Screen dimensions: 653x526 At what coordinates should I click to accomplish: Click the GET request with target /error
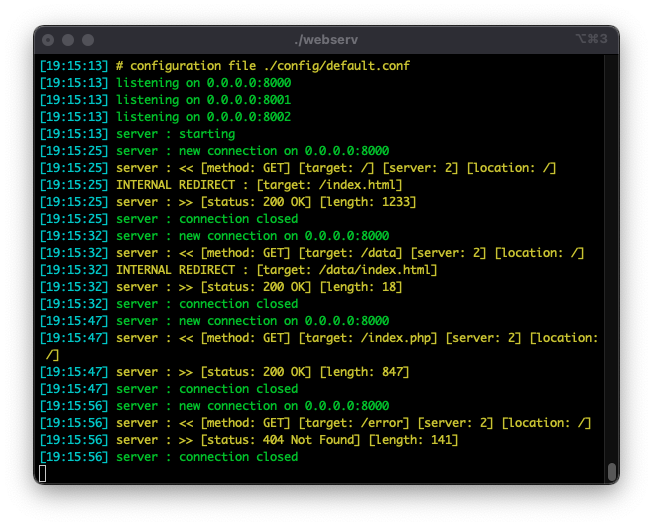coord(315,423)
